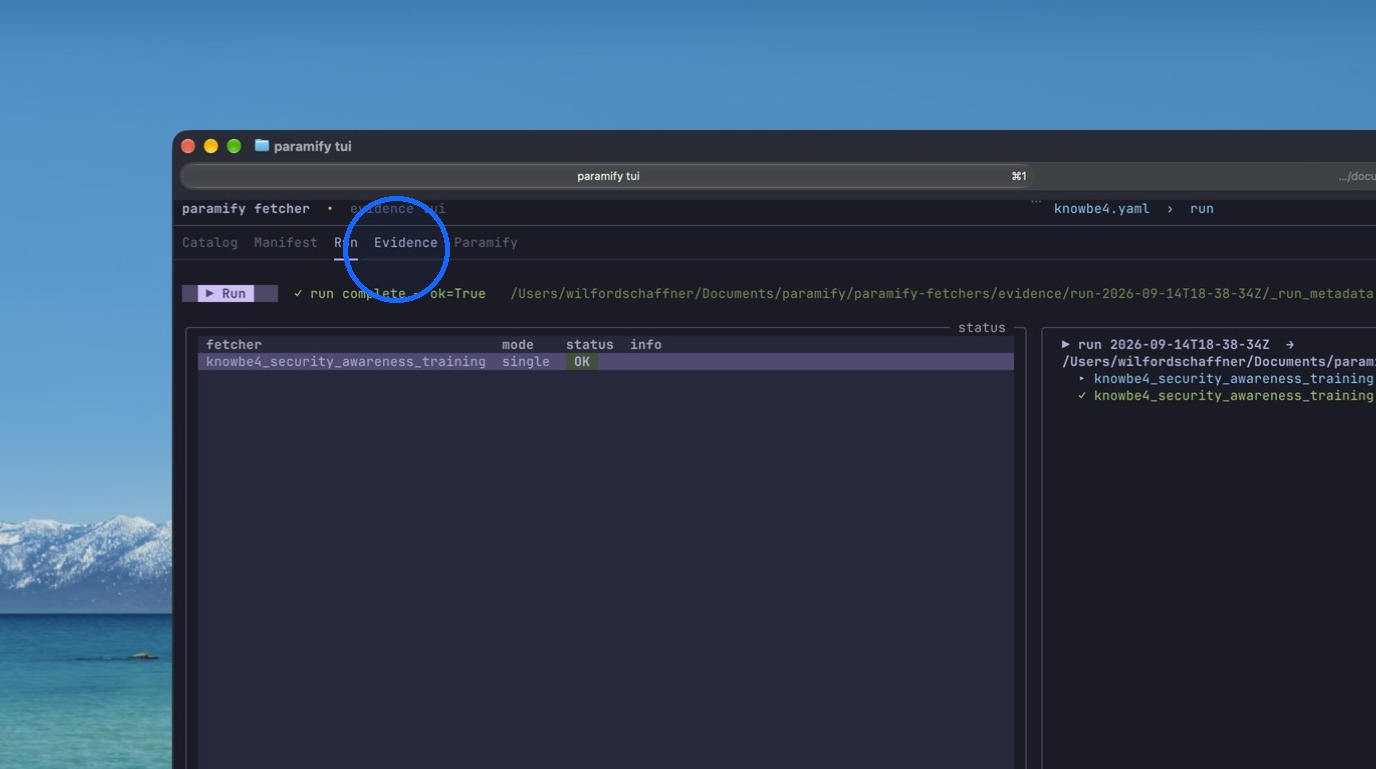Click the evidence run metadata file path

tap(942, 293)
